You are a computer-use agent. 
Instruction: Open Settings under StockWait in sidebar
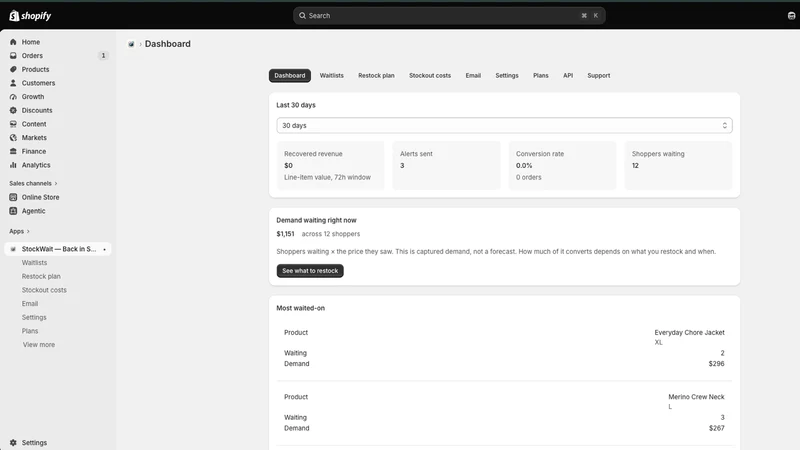(x=34, y=317)
